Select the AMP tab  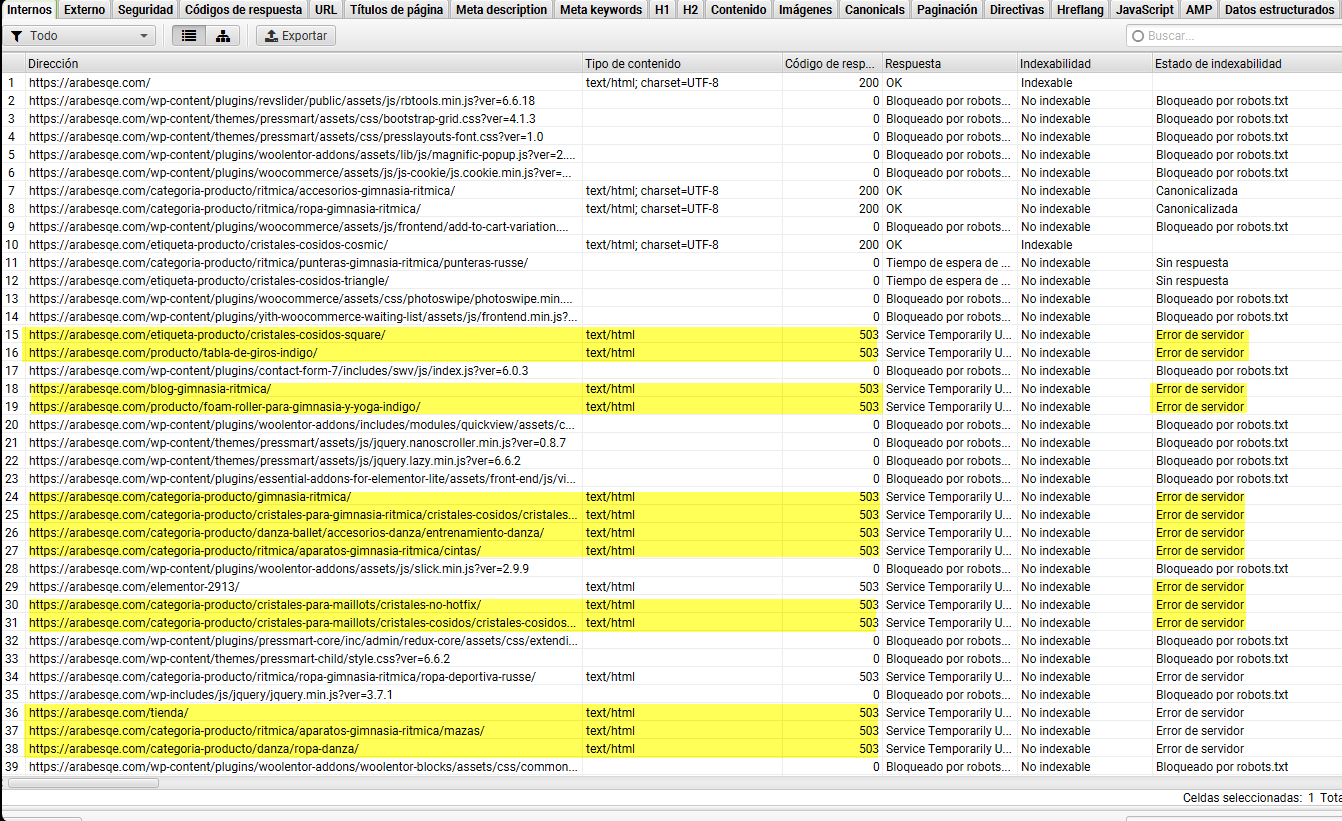pos(1198,10)
